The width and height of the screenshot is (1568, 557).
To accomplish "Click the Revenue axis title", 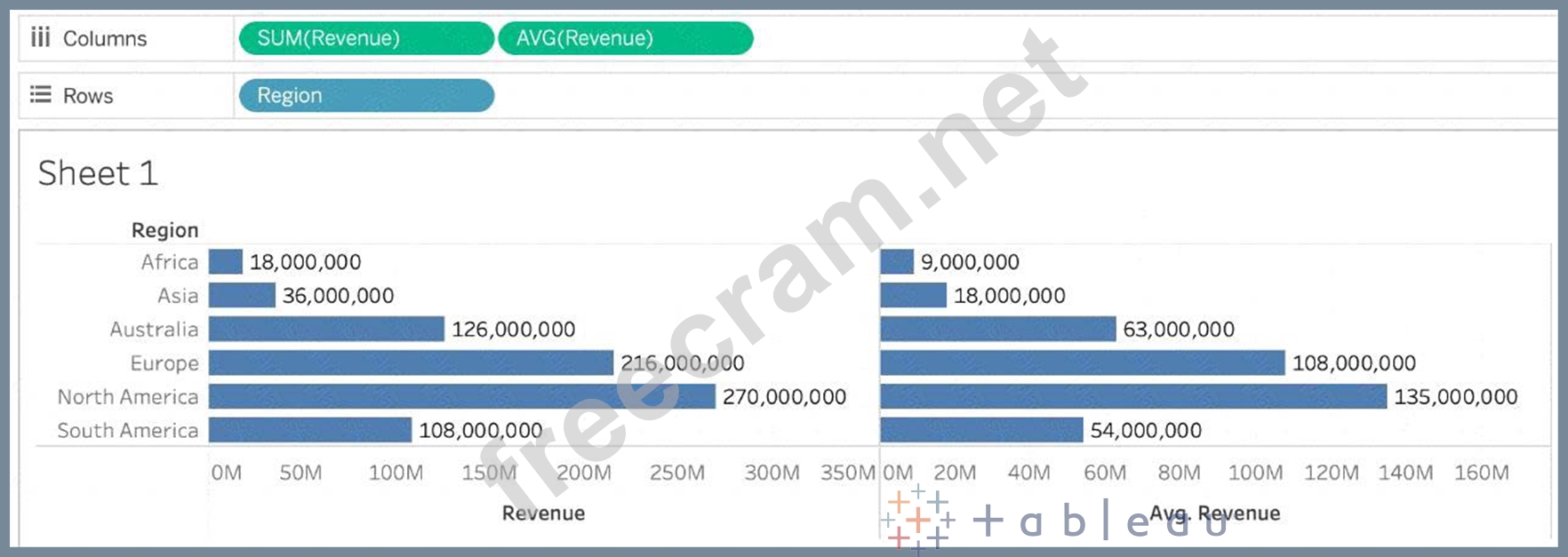I will click(543, 513).
